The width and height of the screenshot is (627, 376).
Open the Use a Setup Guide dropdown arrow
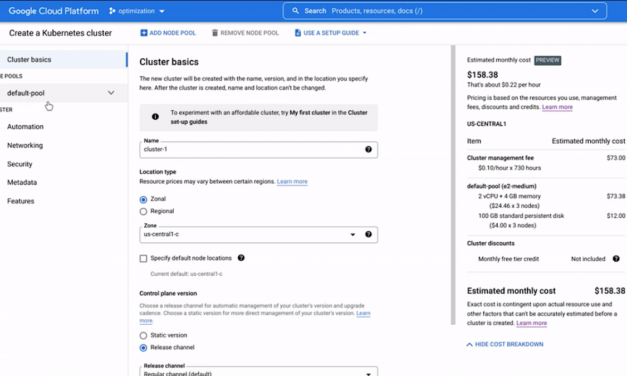(x=365, y=33)
